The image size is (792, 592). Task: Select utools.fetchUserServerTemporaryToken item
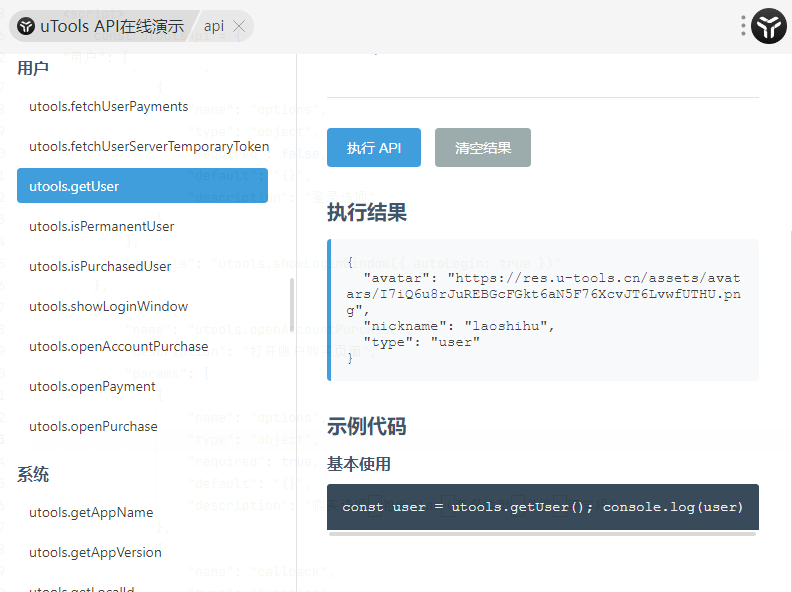pyautogui.click(x=148, y=147)
